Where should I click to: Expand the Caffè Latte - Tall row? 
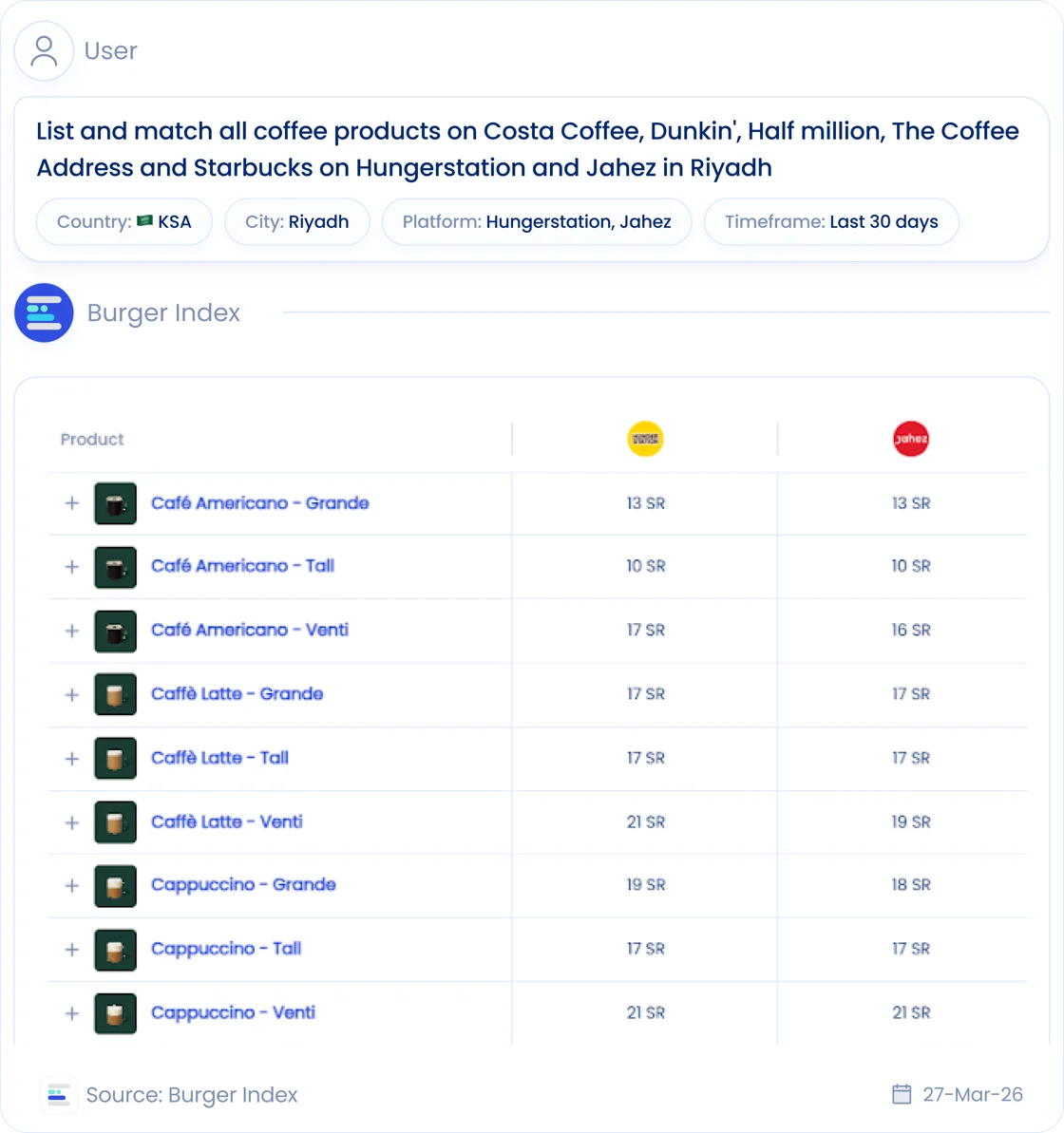(x=71, y=759)
